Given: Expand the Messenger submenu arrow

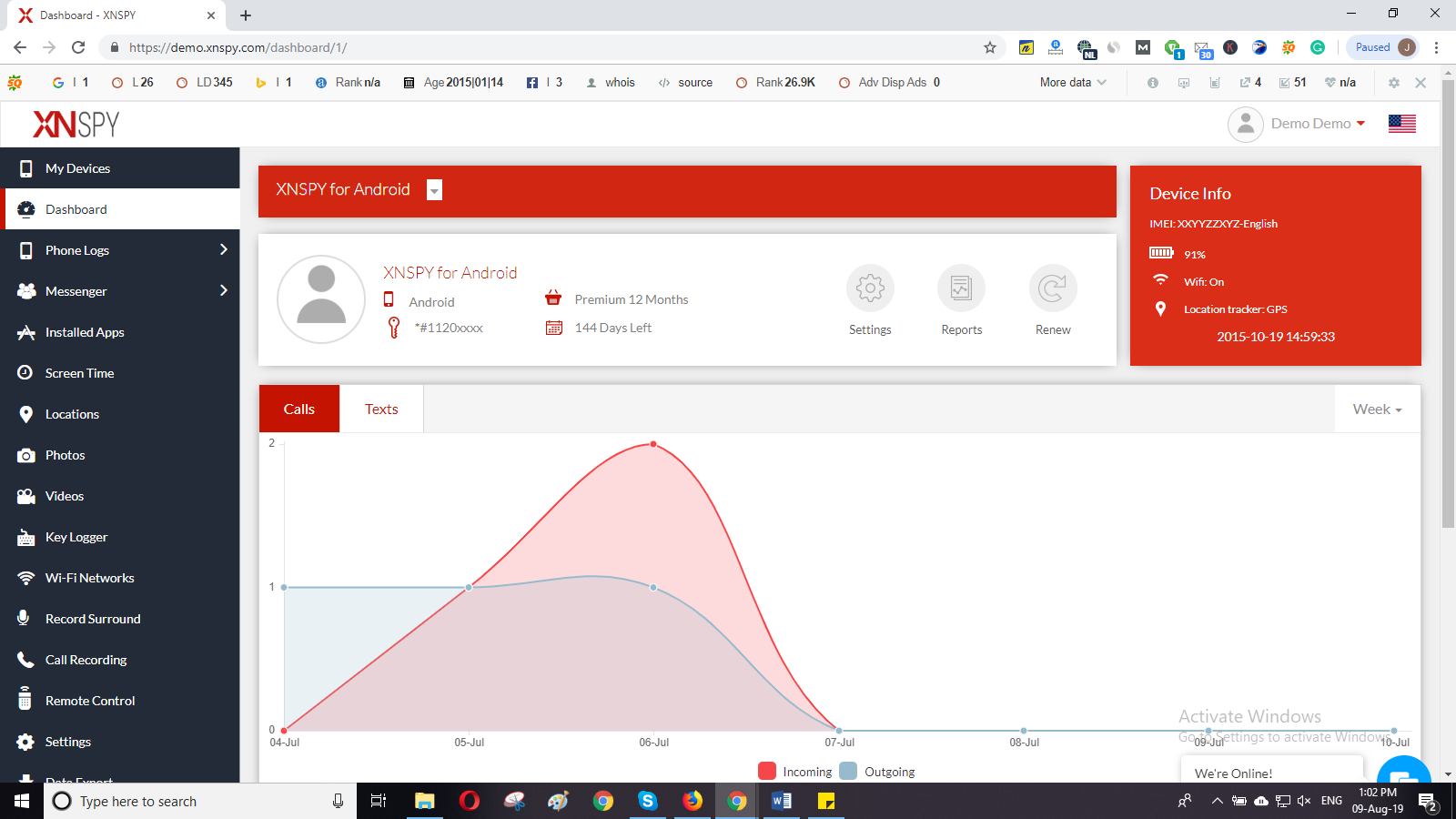Looking at the screenshot, I should (223, 290).
